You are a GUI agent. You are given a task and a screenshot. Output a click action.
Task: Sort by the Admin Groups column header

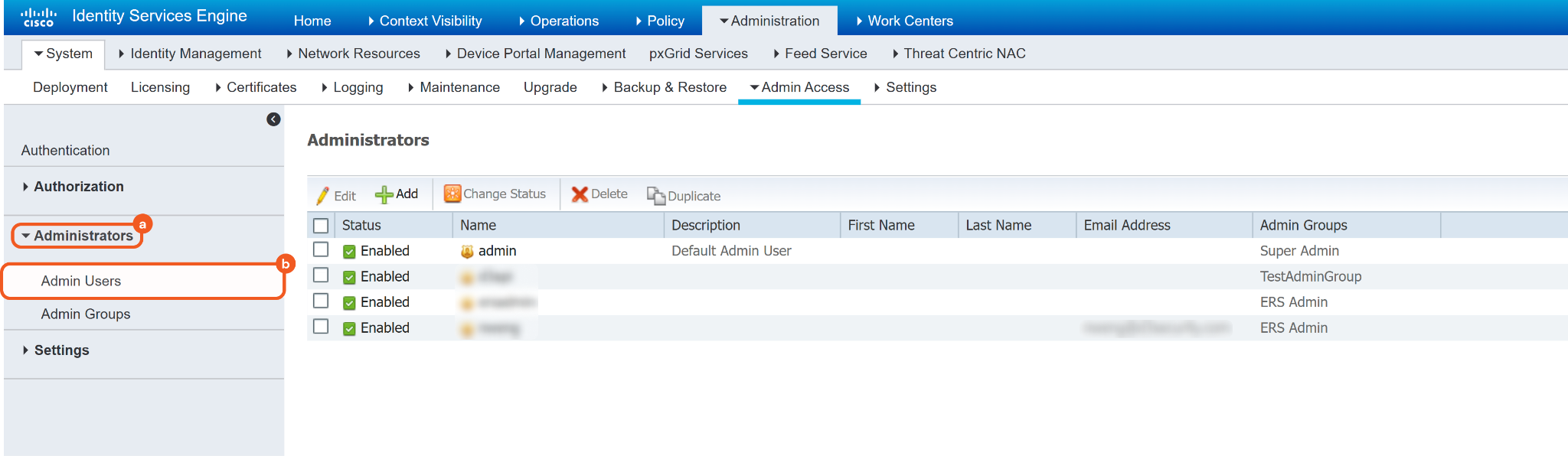(x=1303, y=226)
